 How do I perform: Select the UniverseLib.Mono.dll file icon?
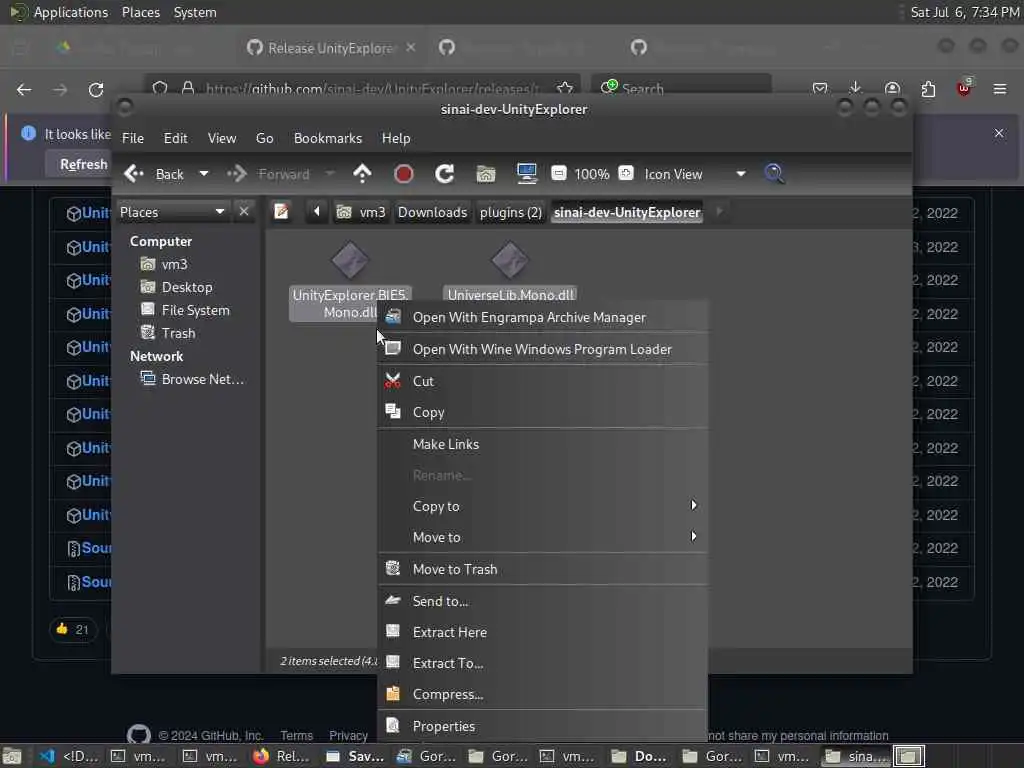[x=510, y=260]
